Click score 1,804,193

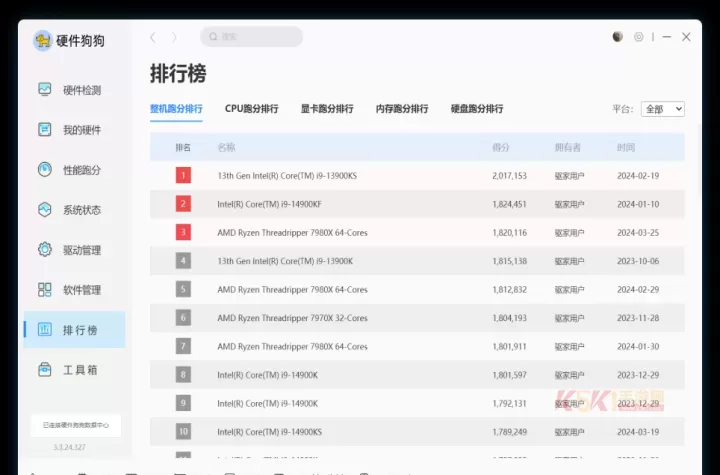tap(509, 318)
